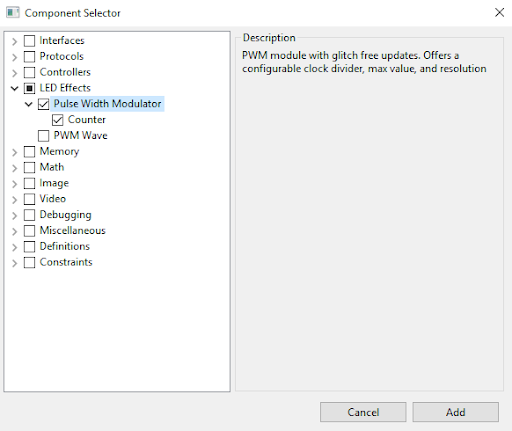The width and height of the screenshot is (512, 431).
Task: Enable the PWM Wave checkbox
Action: tap(43, 136)
